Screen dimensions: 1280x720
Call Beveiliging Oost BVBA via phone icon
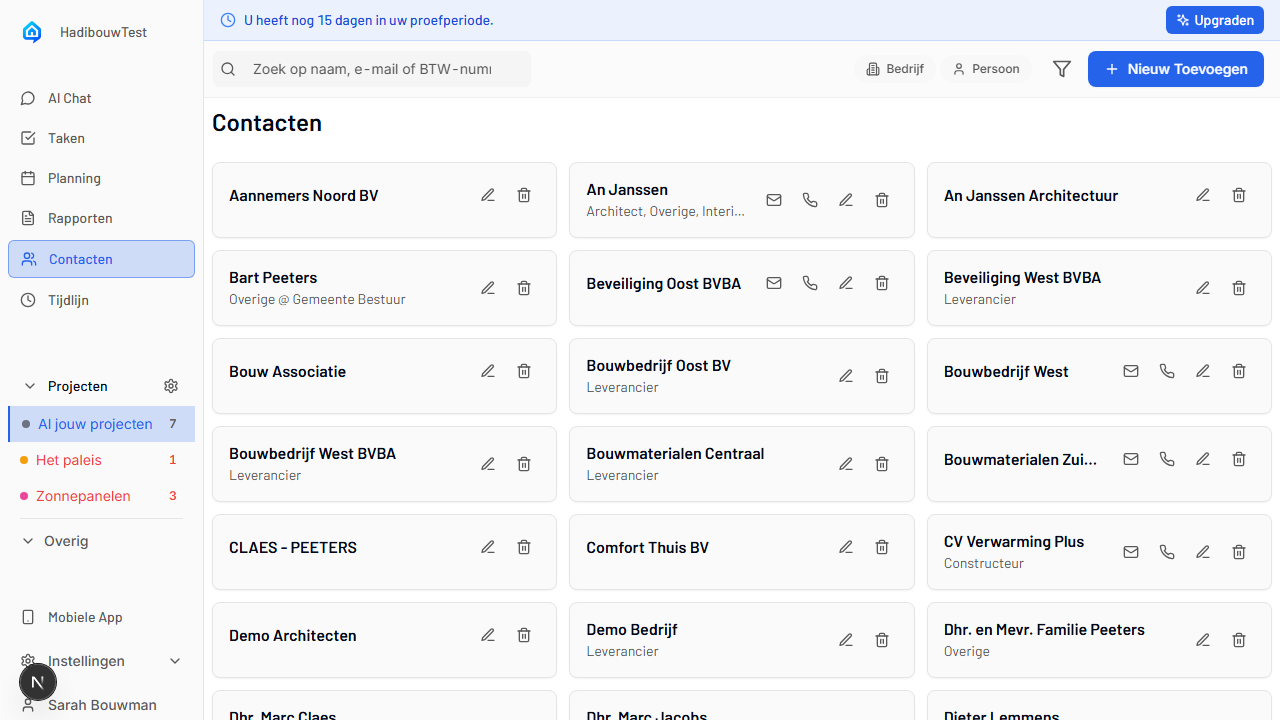[810, 284]
